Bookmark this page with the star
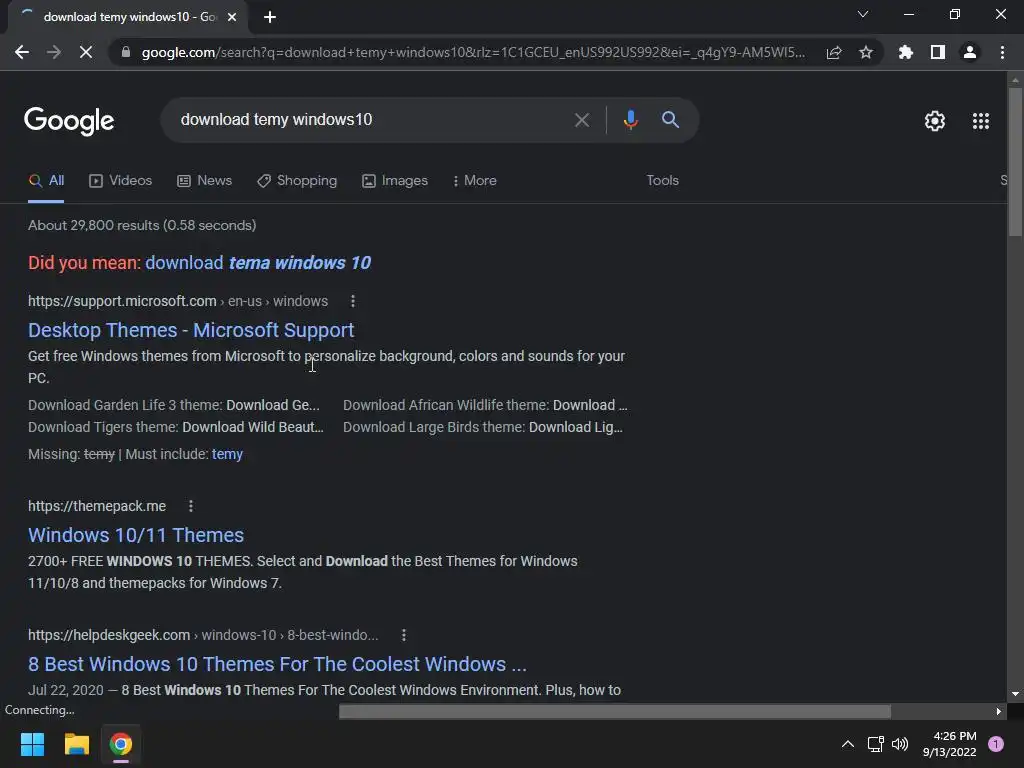The height and width of the screenshot is (768, 1024). (x=866, y=52)
